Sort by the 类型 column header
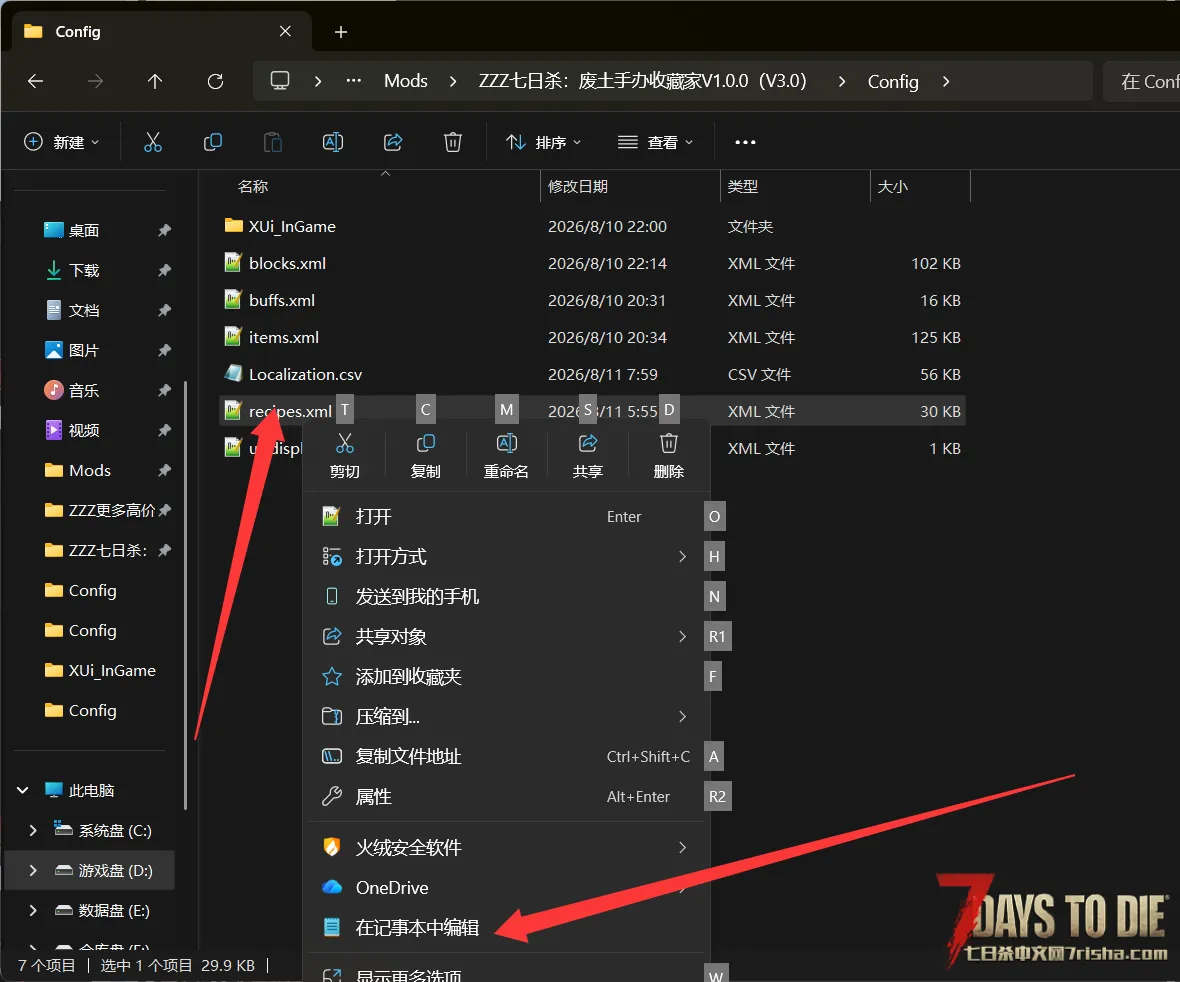Screen dimensions: 1180x982 click(743, 186)
